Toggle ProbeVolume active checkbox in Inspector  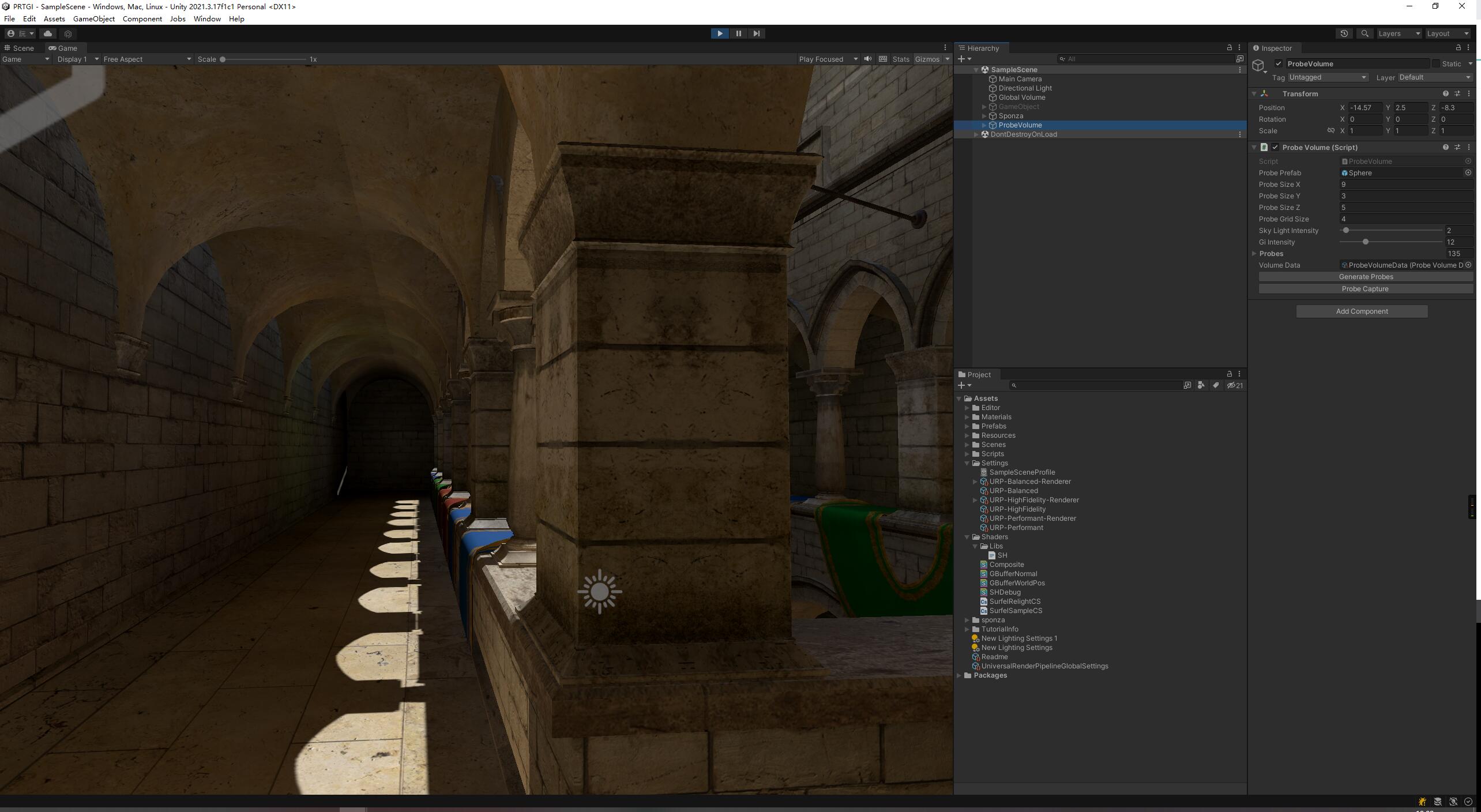coord(1279,63)
